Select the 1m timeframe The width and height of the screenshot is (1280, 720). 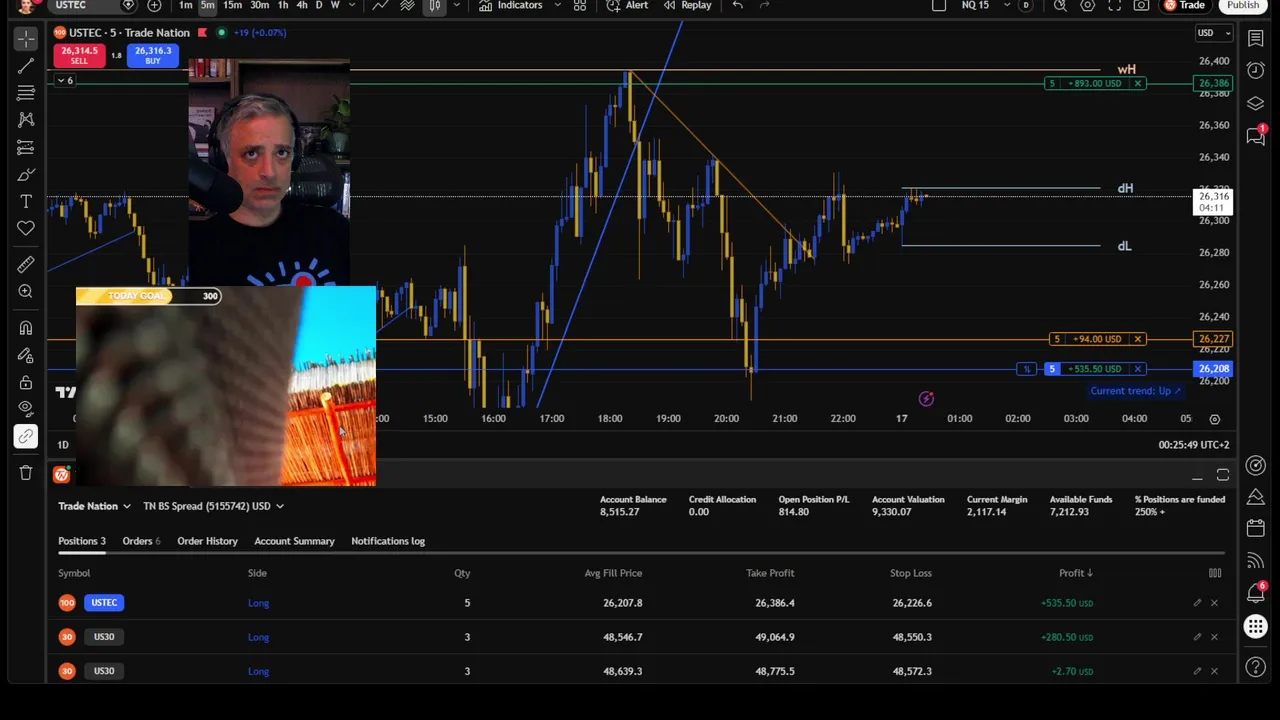[x=185, y=5]
